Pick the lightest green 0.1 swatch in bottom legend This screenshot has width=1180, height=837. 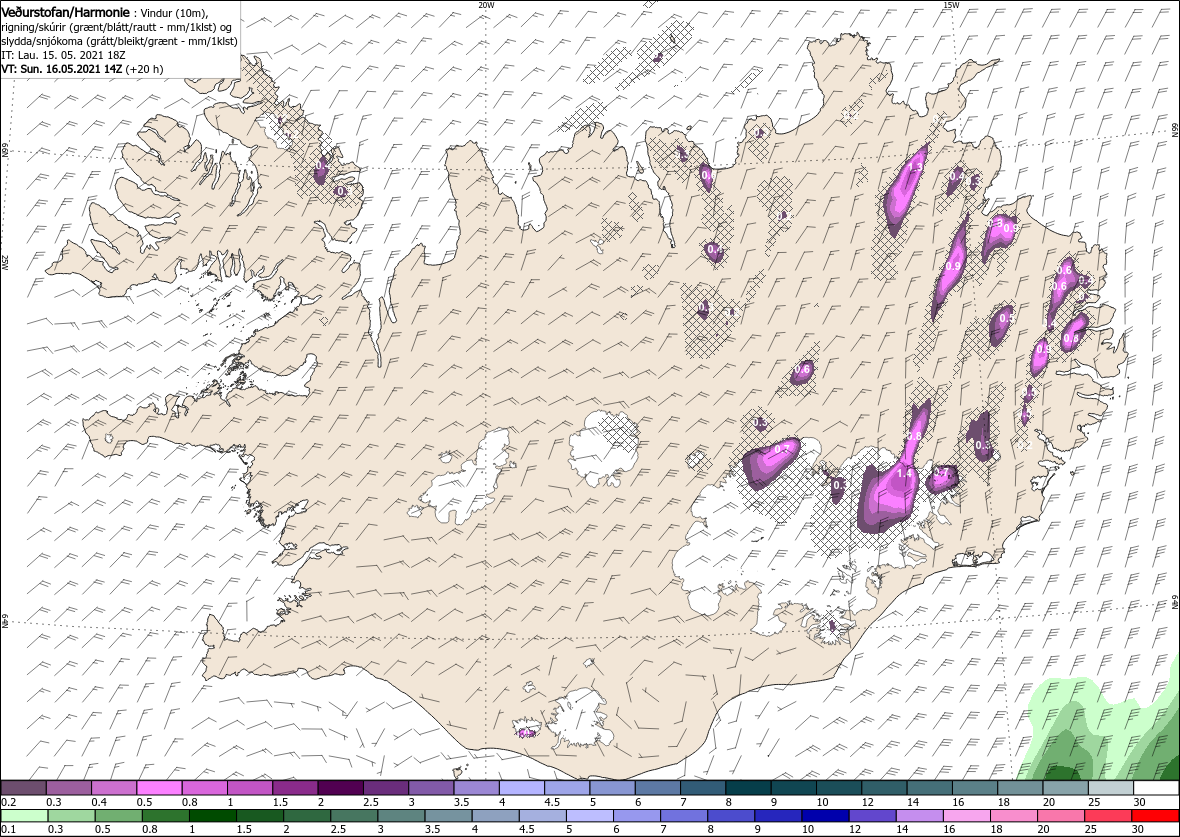click(25, 816)
